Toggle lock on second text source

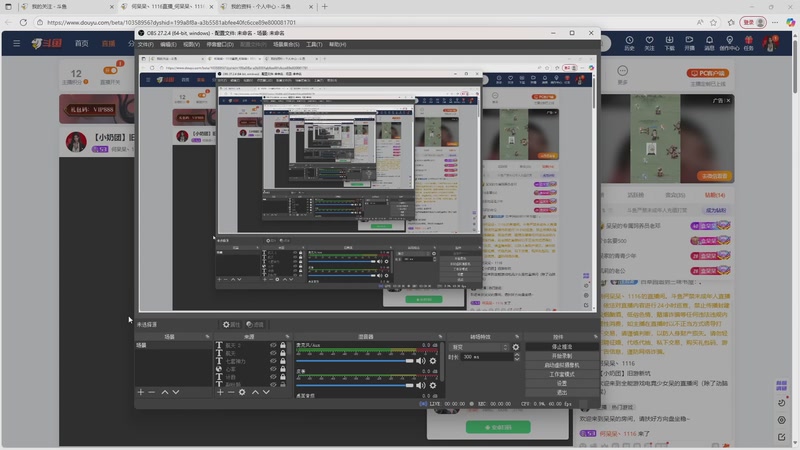[283, 353]
